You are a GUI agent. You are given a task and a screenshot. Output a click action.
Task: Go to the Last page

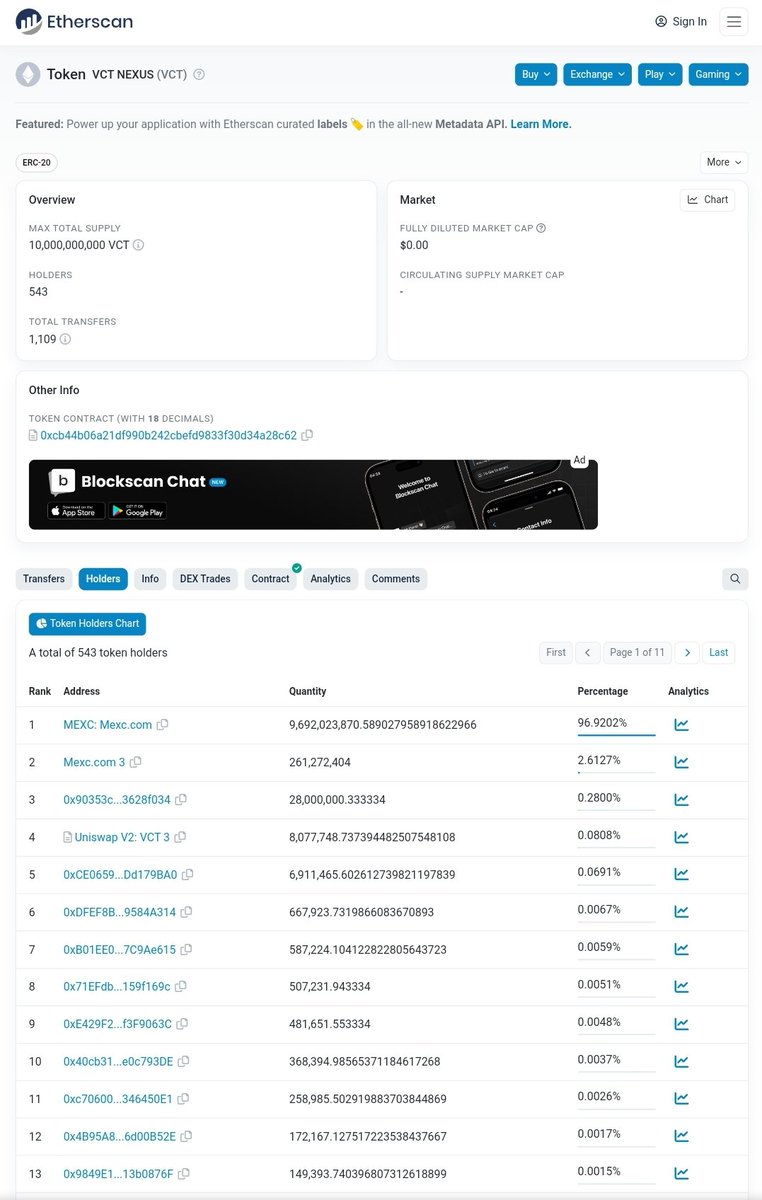tap(719, 652)
